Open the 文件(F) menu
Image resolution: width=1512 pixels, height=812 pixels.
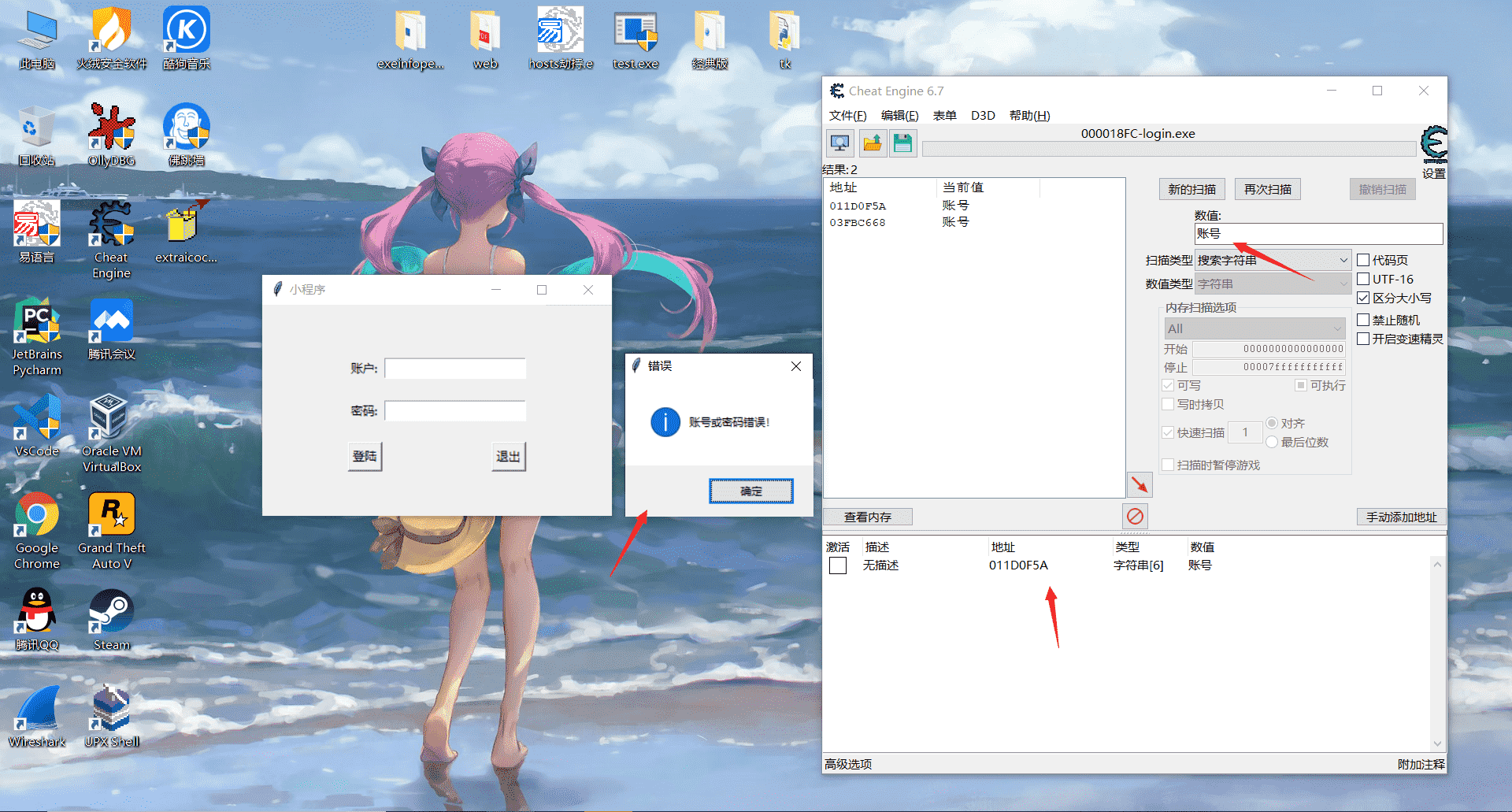pyautogui.click(x=847, y=116)
